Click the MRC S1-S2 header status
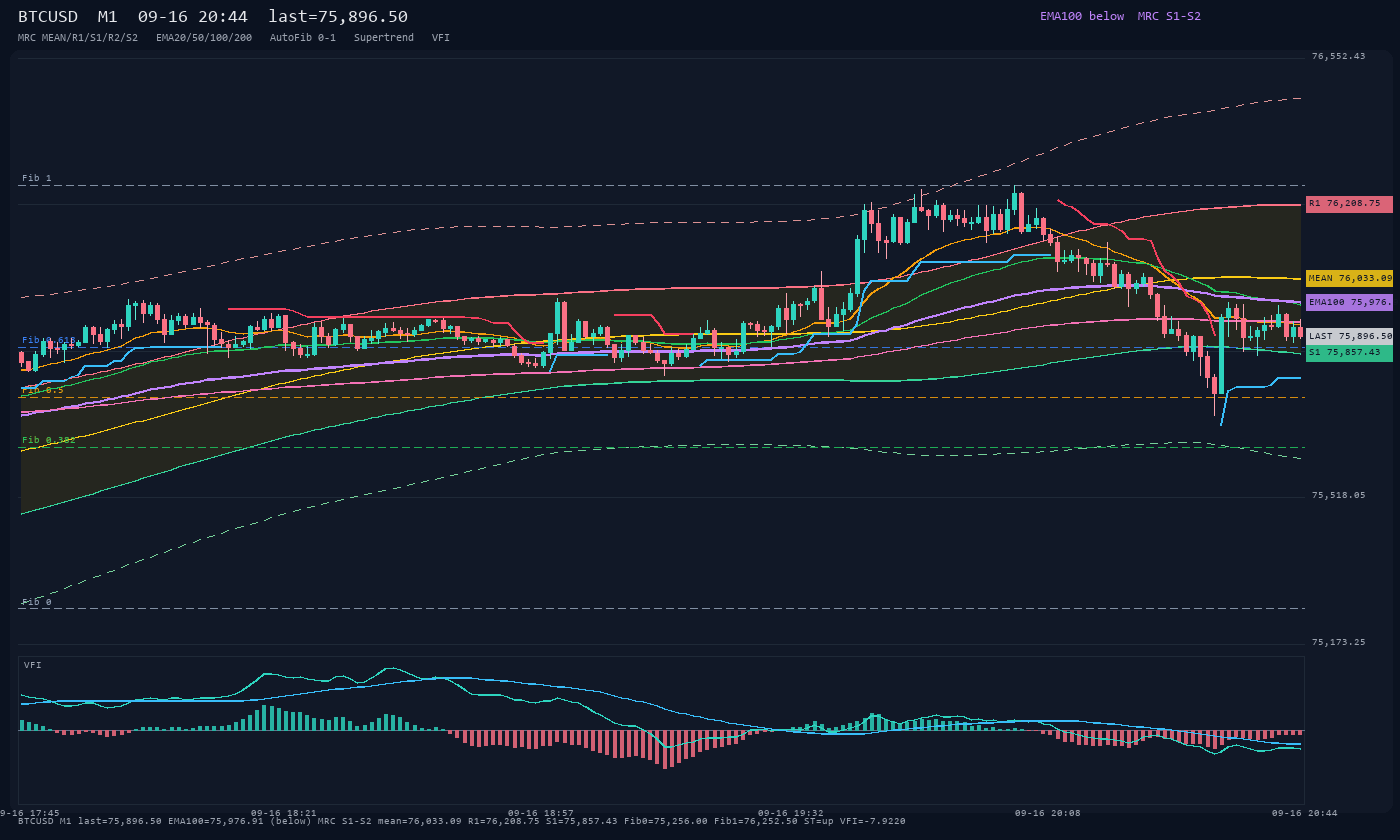The height and width of the screenshot is (840, 1400). pos(1169,16)
